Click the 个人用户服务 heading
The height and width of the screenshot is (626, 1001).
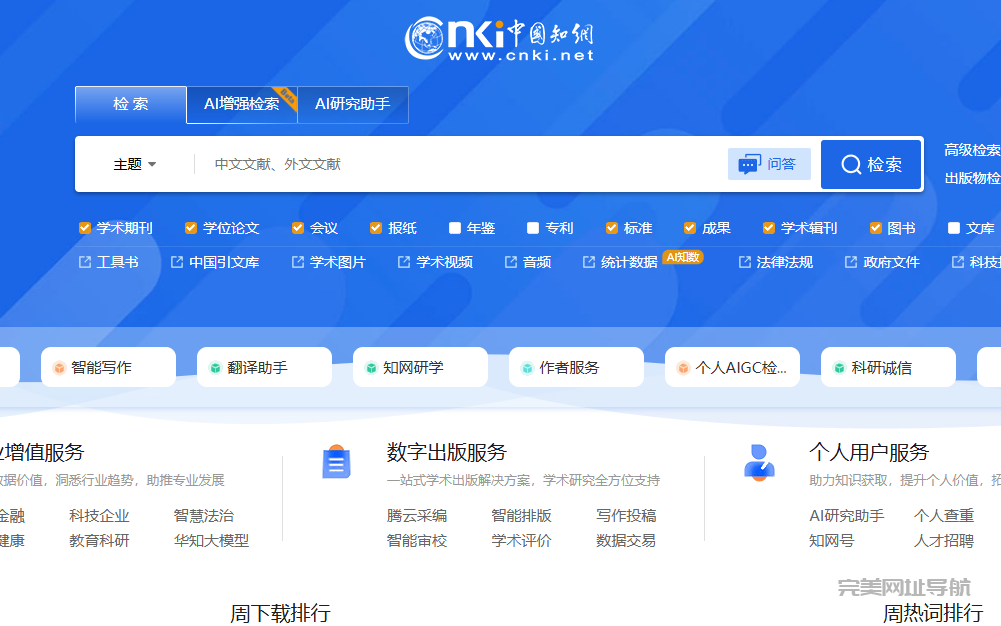[869, 452]
